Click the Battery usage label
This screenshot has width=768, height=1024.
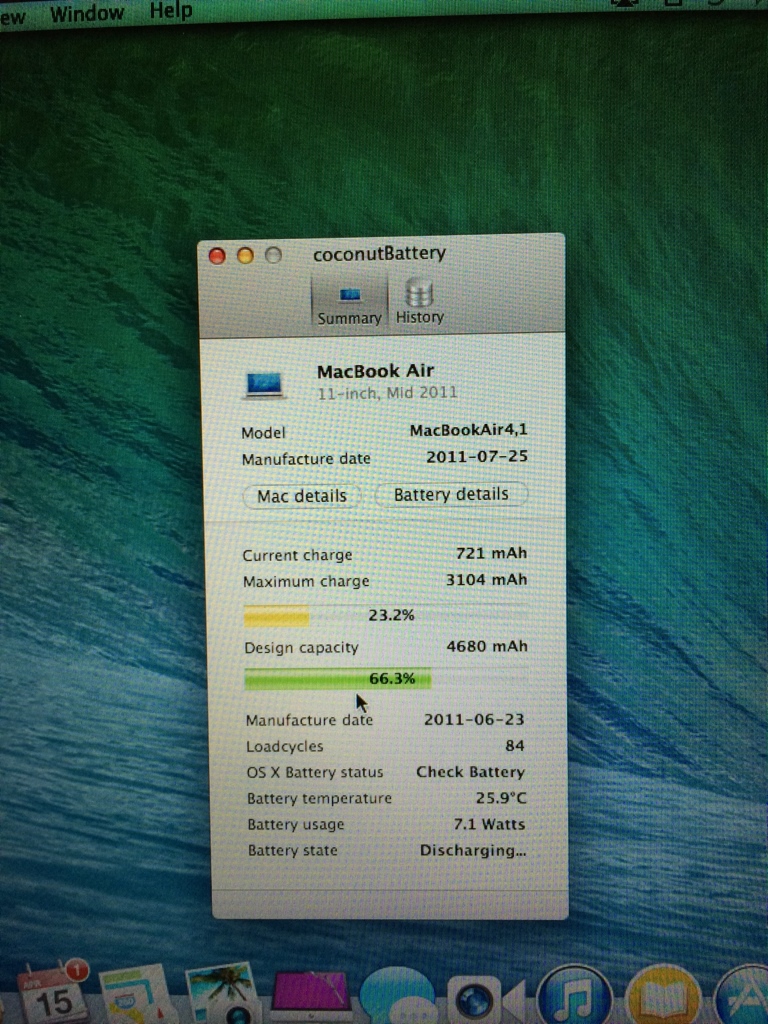295,825
